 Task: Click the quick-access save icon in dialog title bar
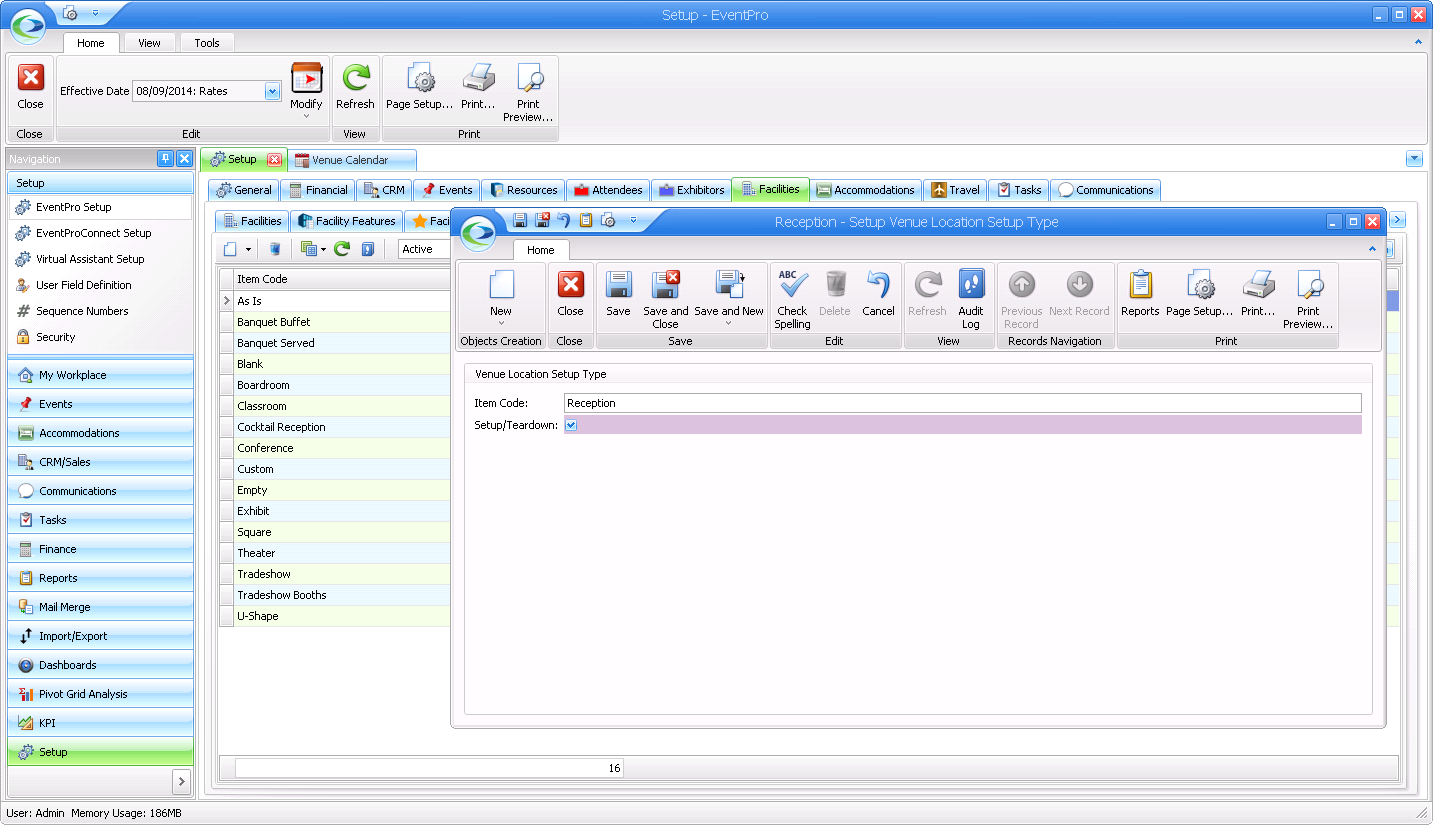click(x=520, y=220)
